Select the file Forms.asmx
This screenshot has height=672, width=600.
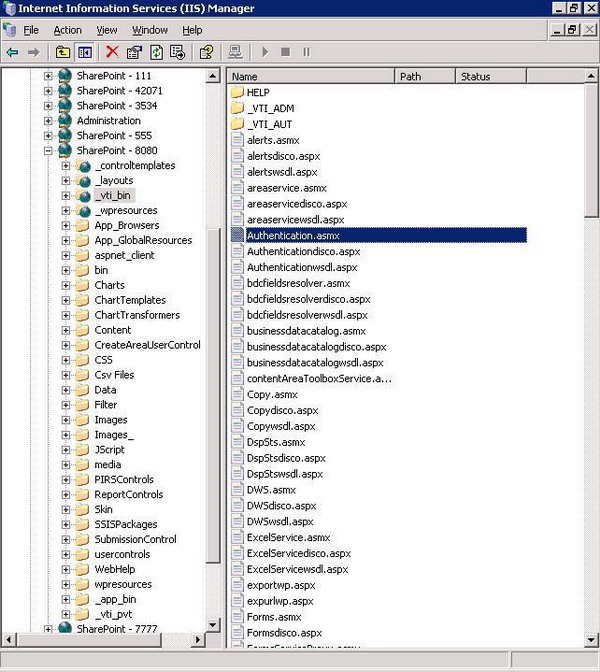pyautogui.click(x=274, y=617)
